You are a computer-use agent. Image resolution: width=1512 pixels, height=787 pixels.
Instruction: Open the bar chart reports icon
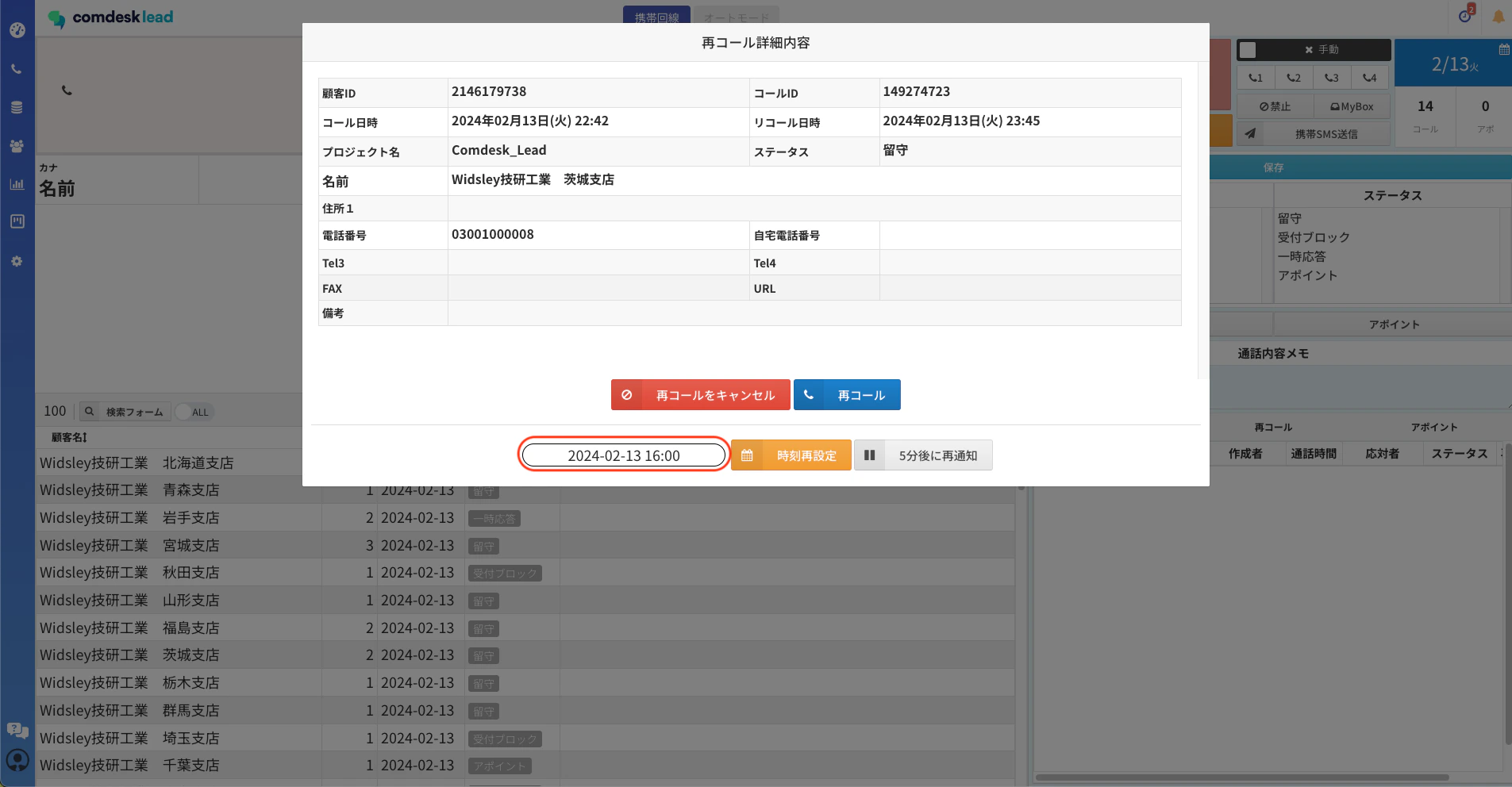click(17, 184)
